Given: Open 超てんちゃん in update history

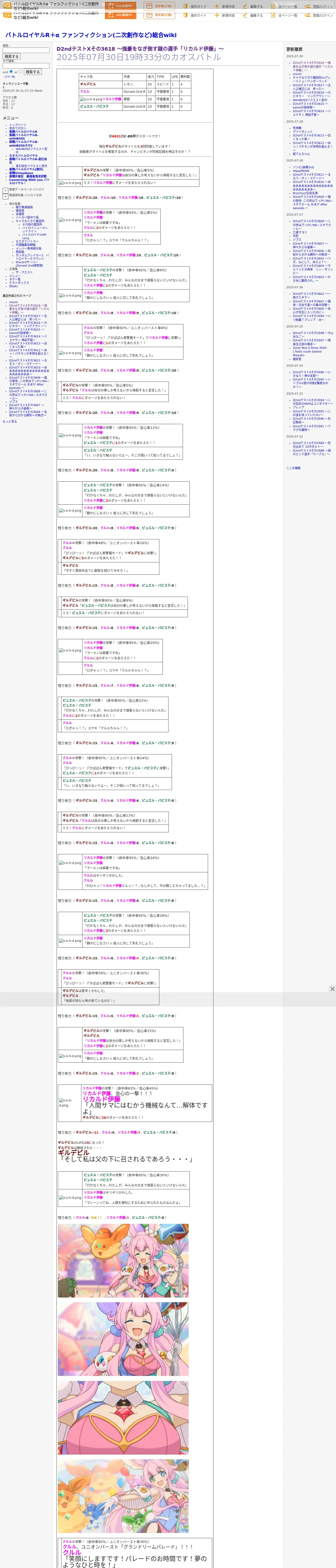Looking at the screenshot, I should (x=301, y=154).
